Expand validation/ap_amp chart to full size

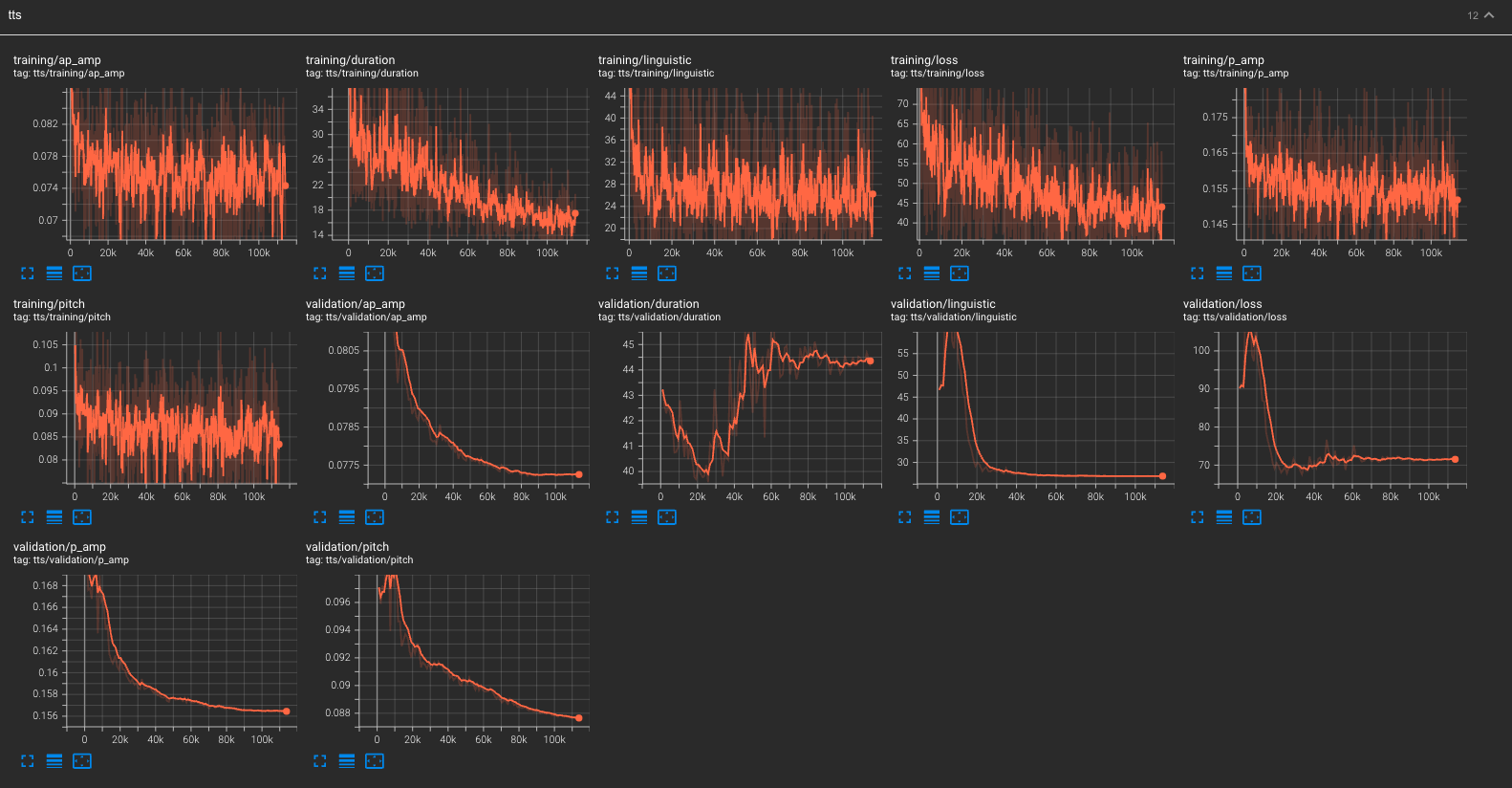click(x=320, y=517)
